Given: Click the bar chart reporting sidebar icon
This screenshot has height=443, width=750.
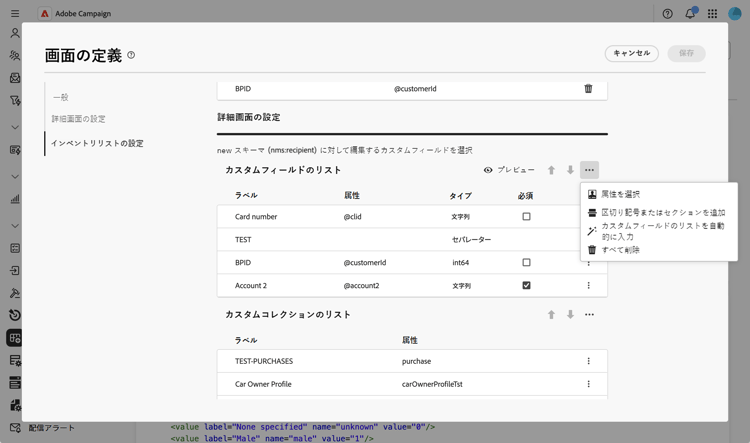Looking at the screenshot, I should 15,199.
